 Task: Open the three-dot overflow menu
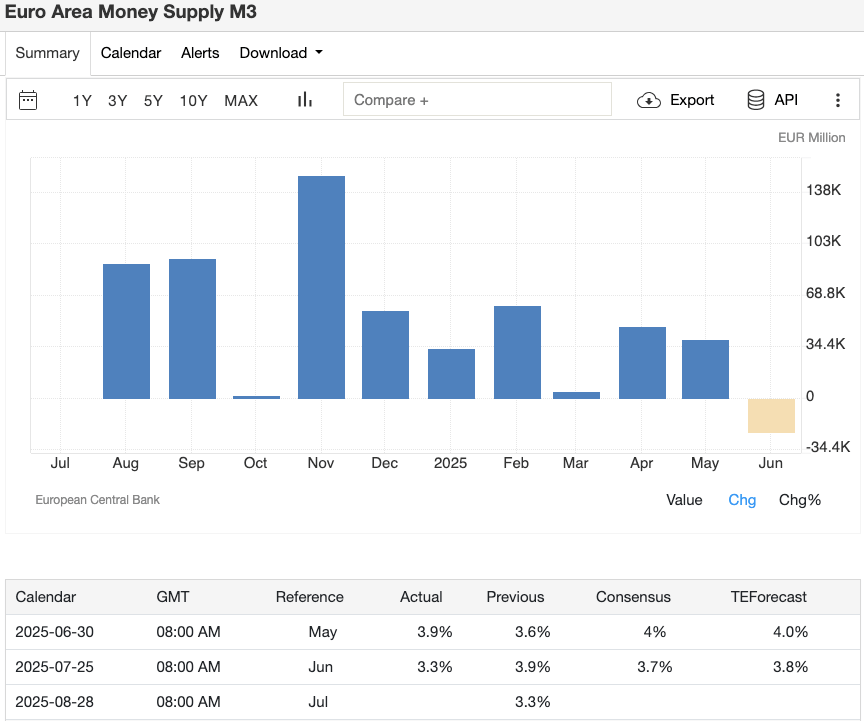point(838,99)
